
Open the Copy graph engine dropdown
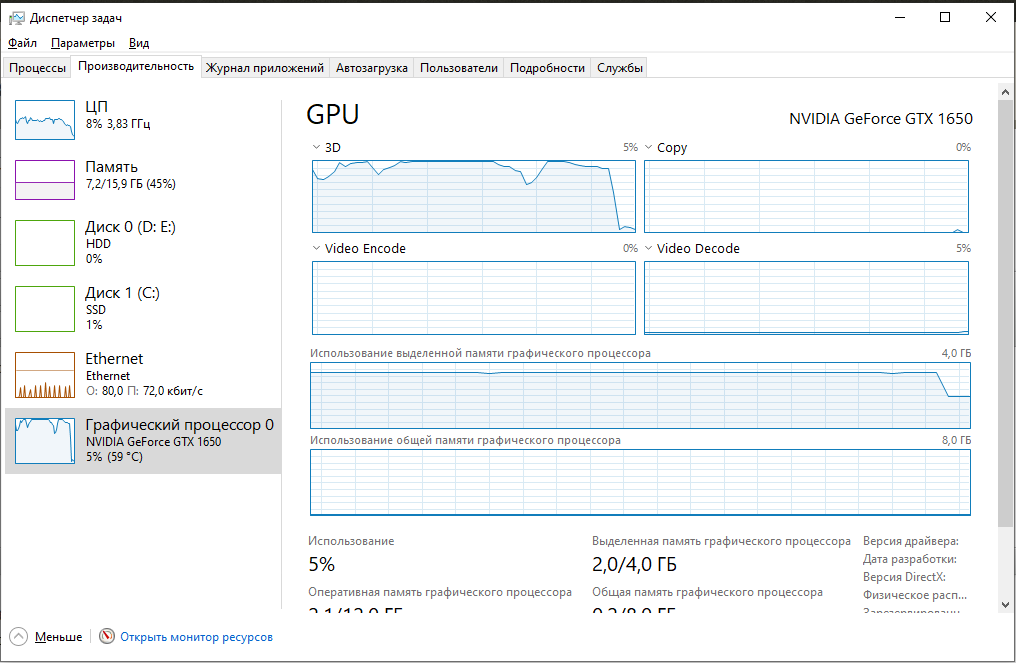(x=648, y=148)
